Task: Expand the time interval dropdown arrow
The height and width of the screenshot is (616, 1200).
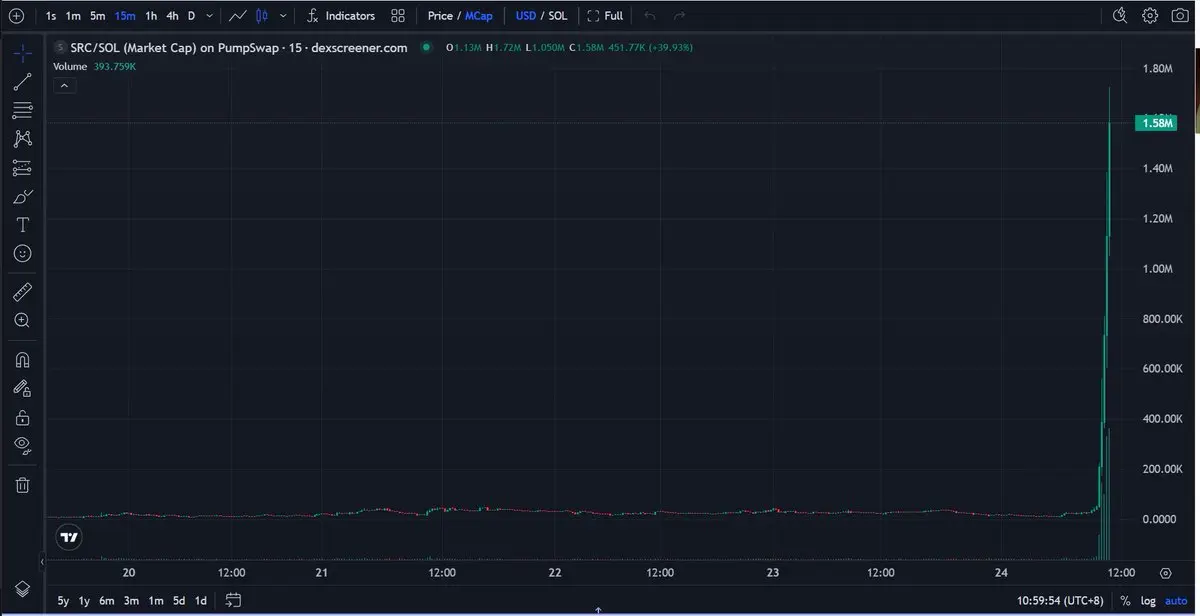Action: point(209,16)
